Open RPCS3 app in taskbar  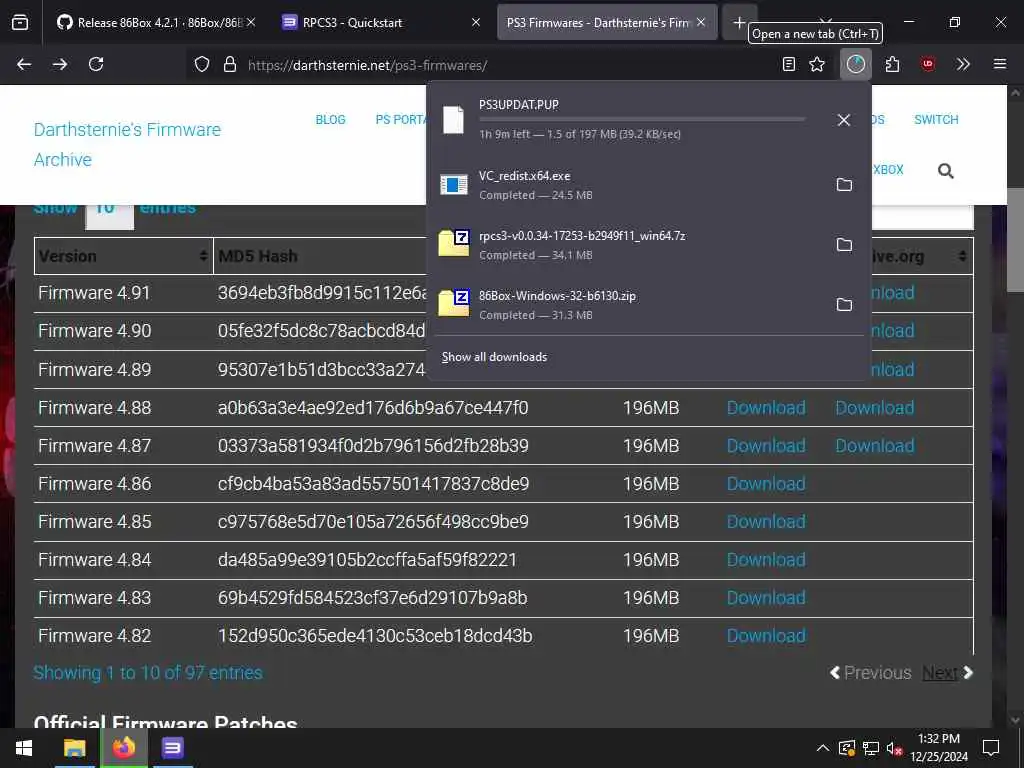(x=173, y=748)
